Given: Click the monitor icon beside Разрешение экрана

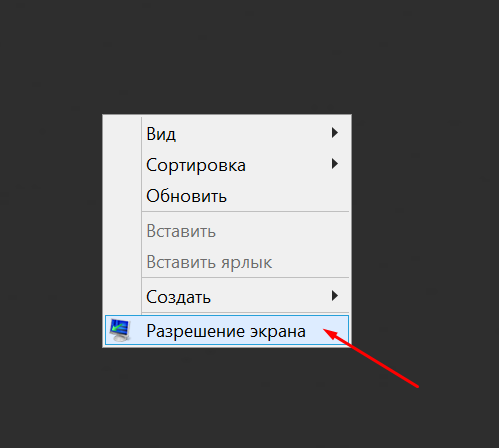Looking at the screenshot, I should click(x=120, y=330).
